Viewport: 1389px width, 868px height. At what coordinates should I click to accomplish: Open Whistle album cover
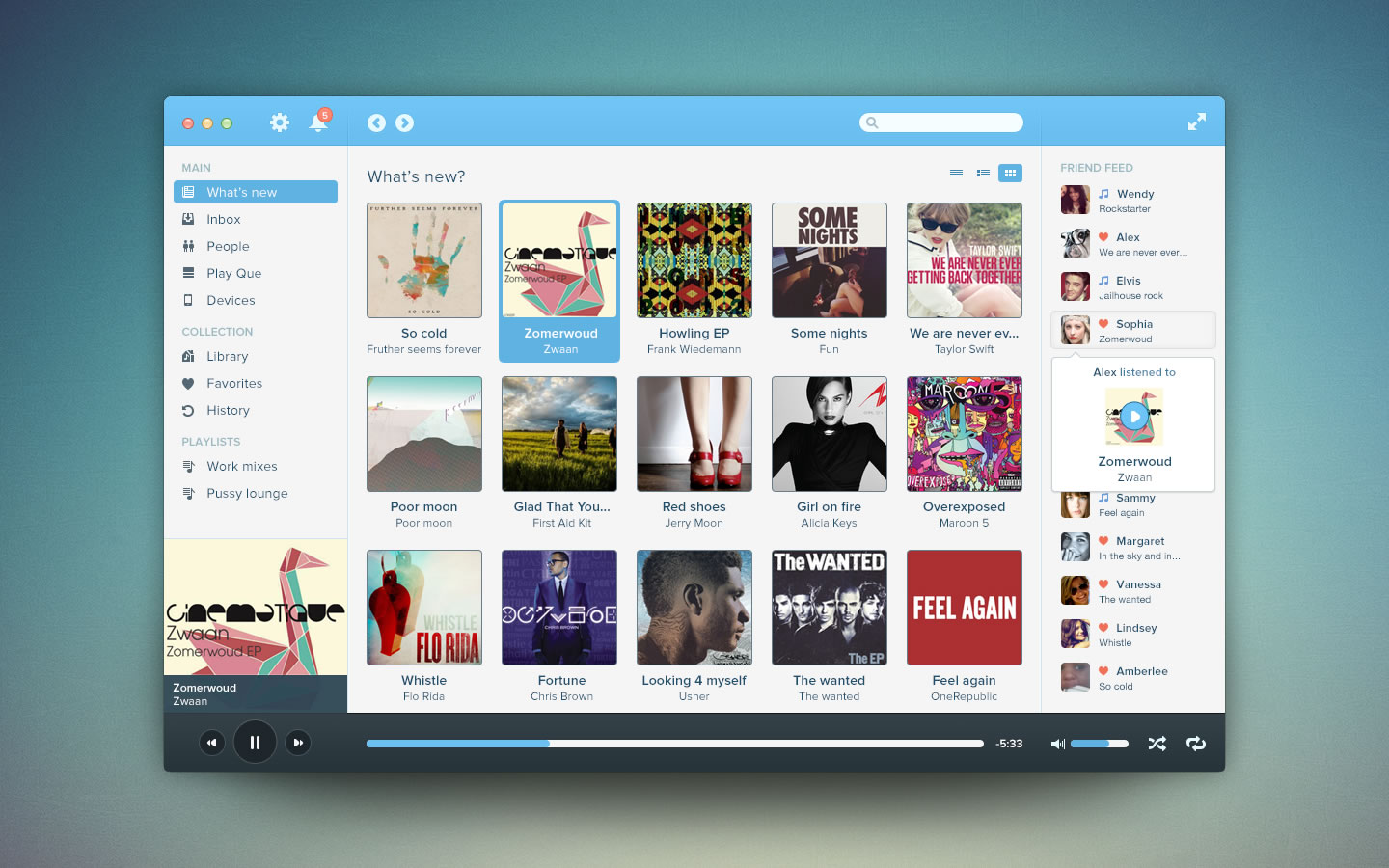pyautogui.click(x=424, y=608)
